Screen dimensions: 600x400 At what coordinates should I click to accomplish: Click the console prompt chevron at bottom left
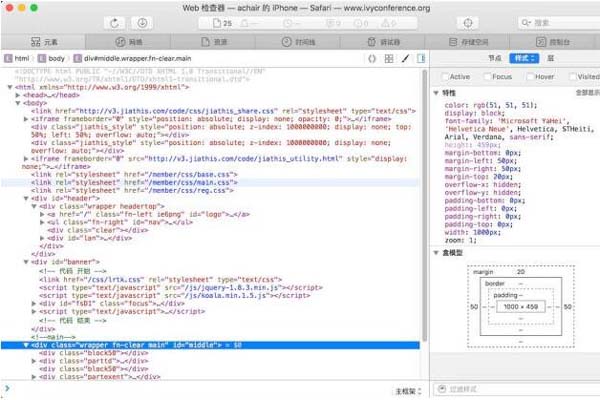point(7,389)
